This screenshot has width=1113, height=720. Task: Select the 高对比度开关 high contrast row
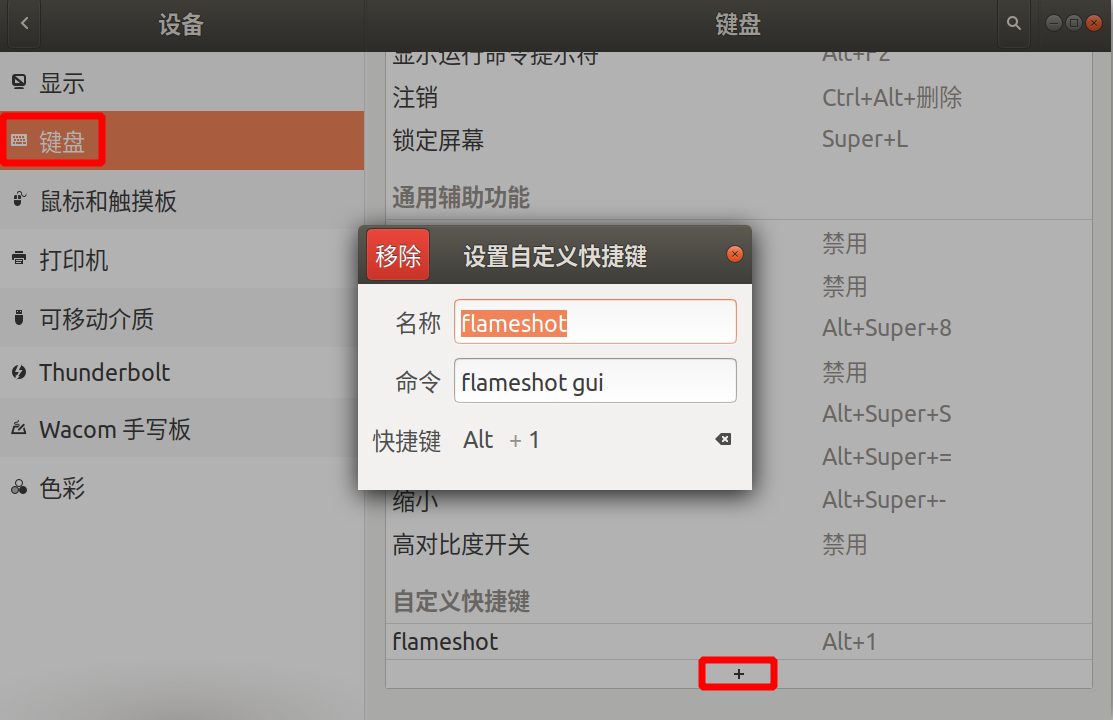click(738, 545)
